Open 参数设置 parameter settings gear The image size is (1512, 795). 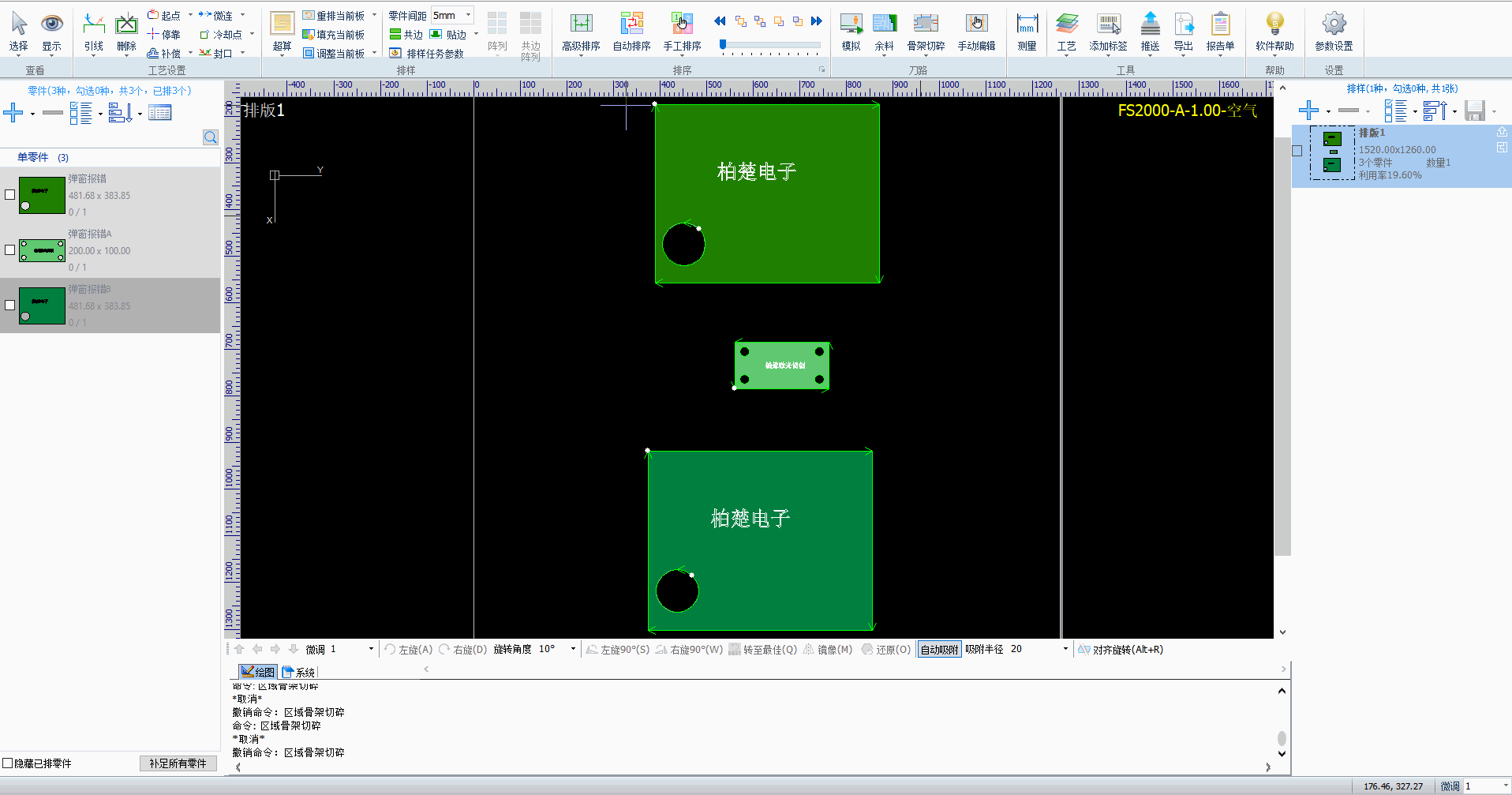coord(1334,32)
